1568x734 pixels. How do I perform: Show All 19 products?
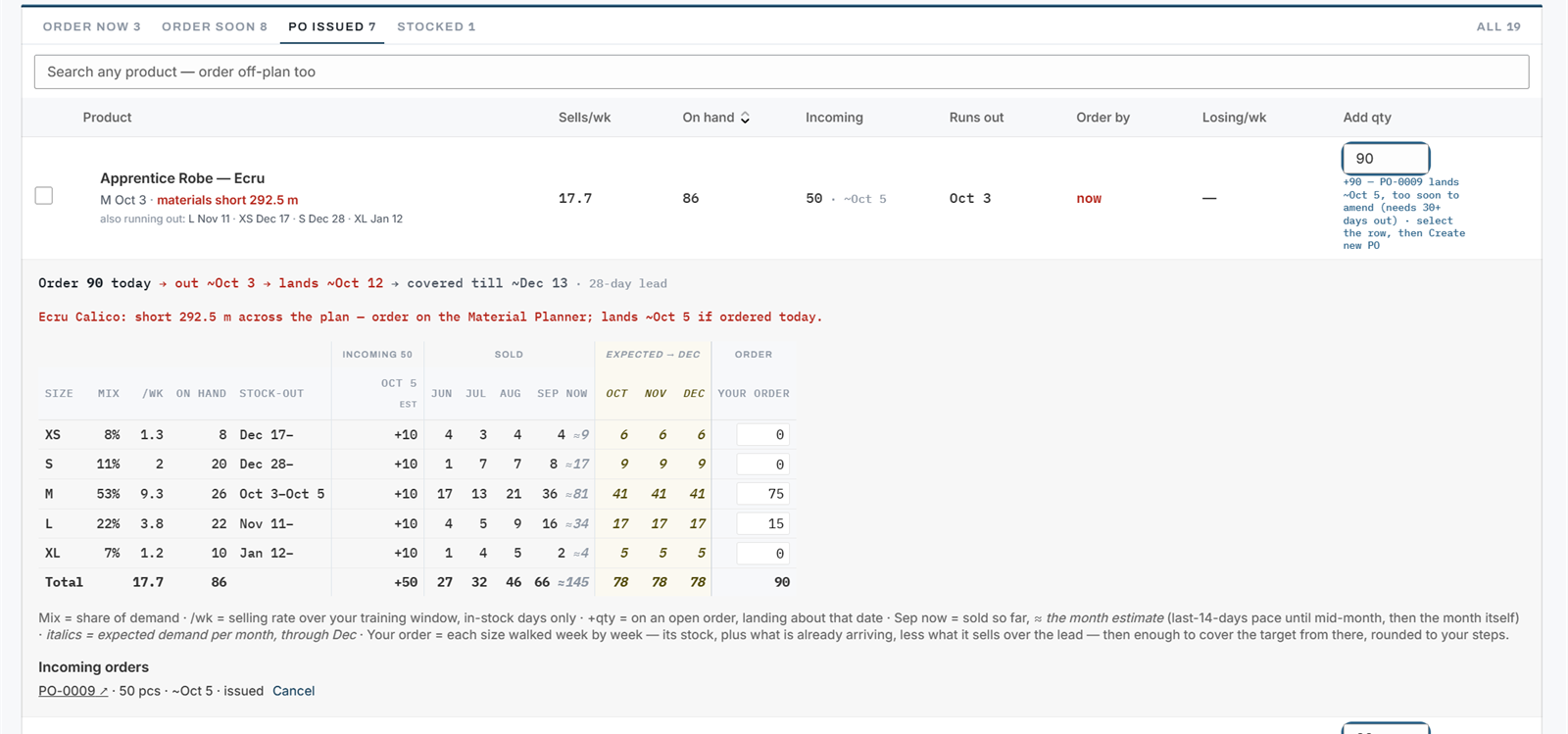tap(1498, 26)
